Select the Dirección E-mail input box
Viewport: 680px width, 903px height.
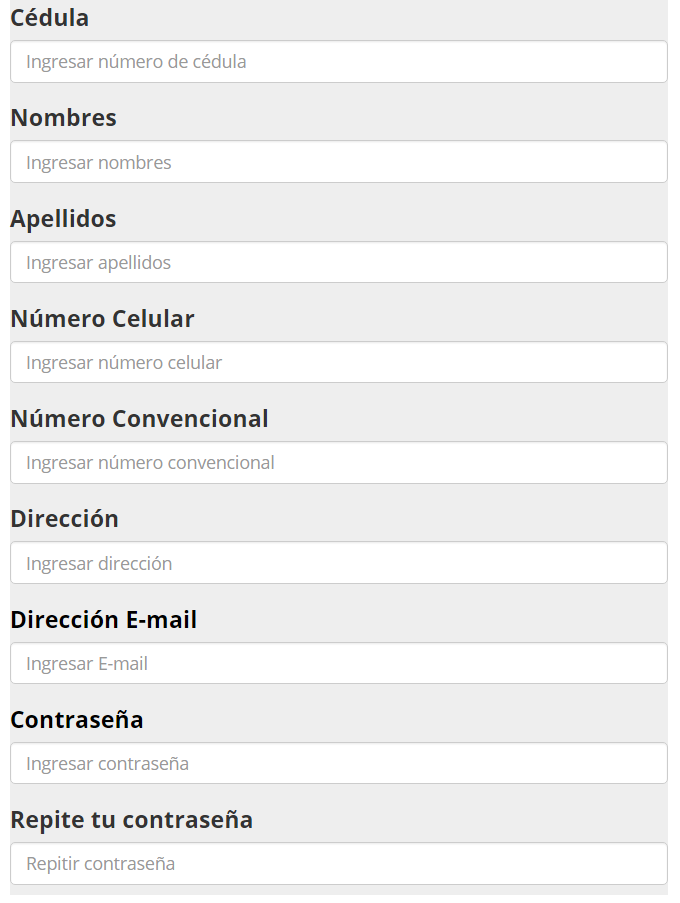[x=338, y=663]
